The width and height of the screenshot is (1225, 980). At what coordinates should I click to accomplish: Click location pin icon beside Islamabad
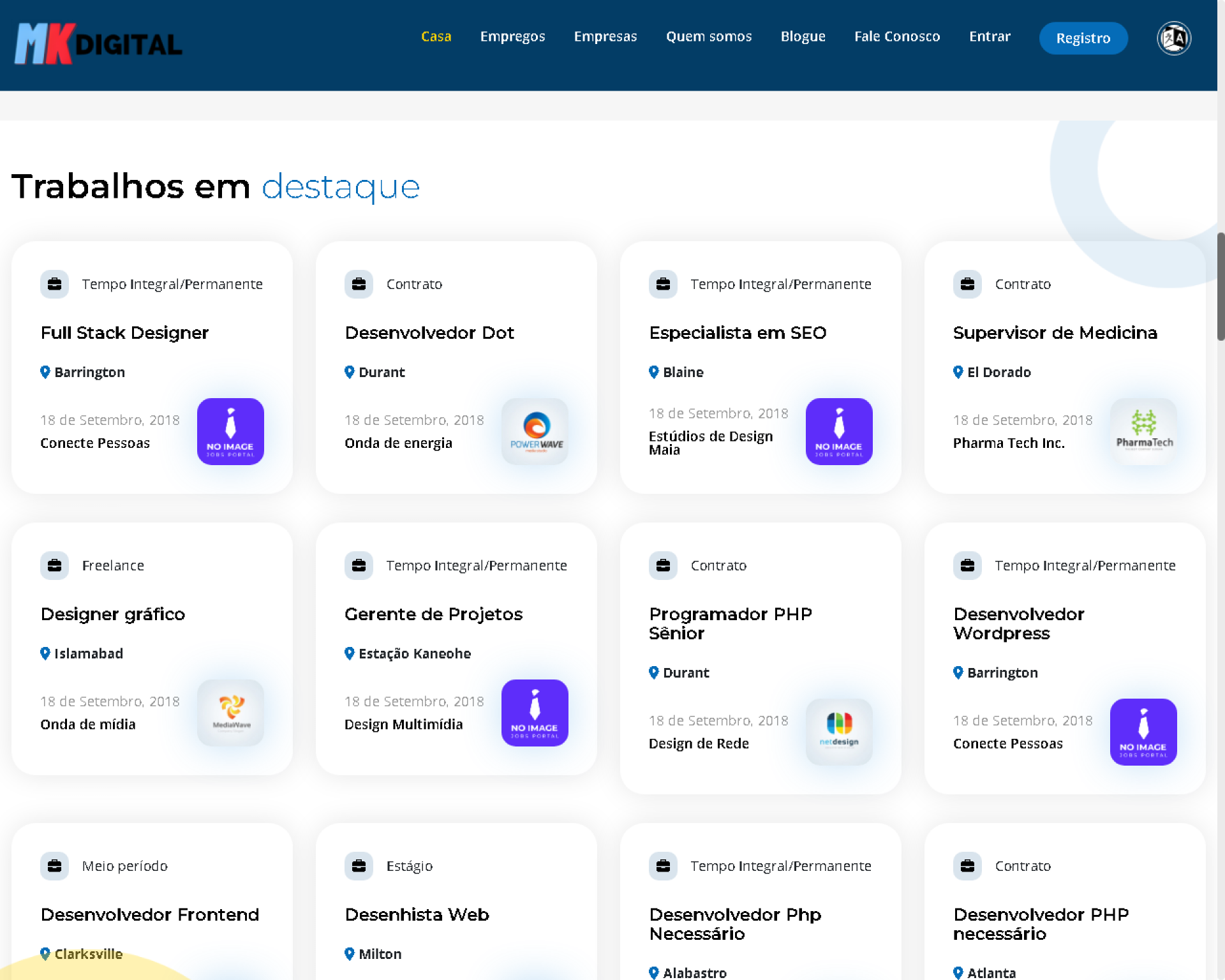coord(45,653)
